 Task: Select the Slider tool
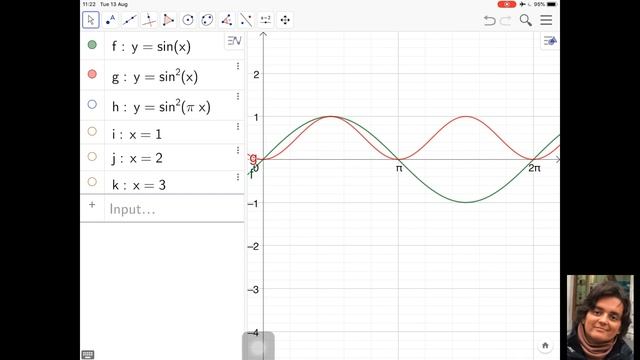[266, 20]
